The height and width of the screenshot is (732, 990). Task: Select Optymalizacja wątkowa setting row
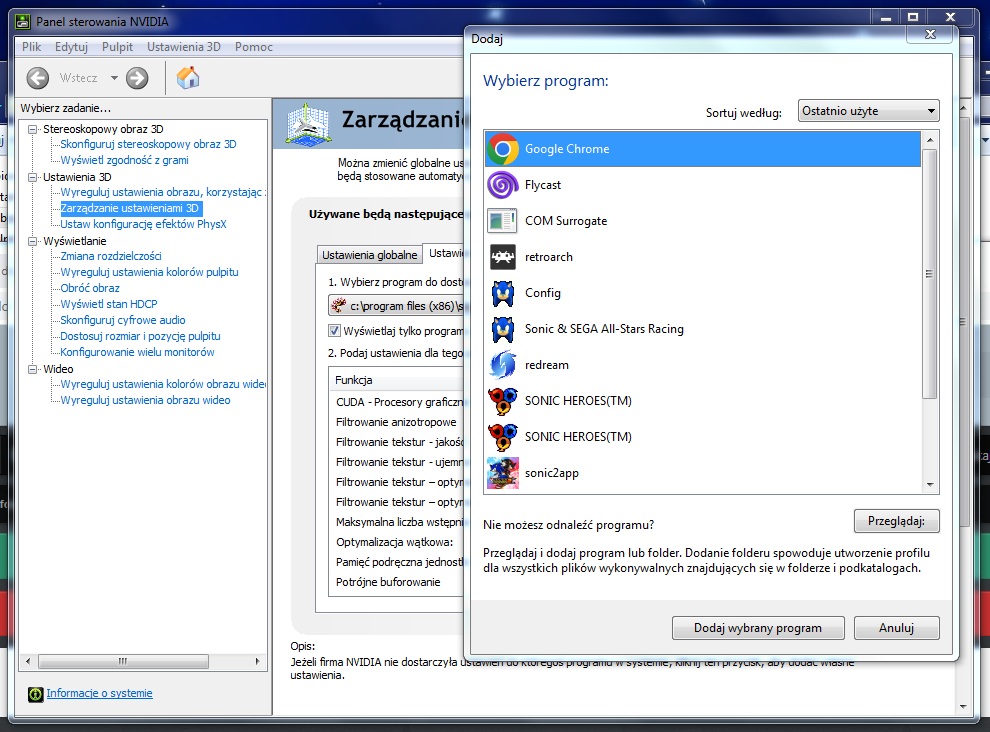pyautogui.click(x=397, y=543)
